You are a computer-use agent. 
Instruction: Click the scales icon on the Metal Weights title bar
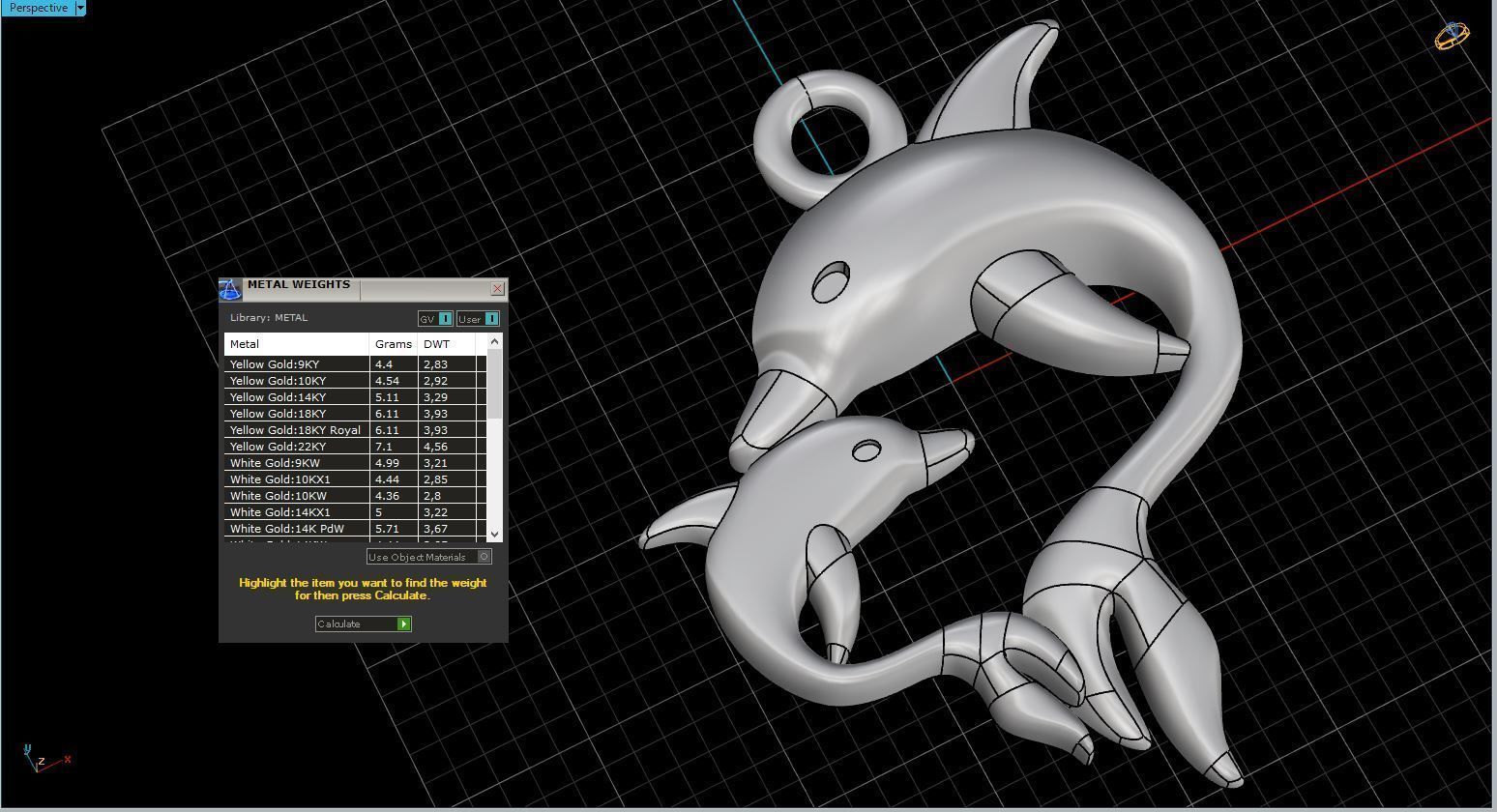[229, 287]
